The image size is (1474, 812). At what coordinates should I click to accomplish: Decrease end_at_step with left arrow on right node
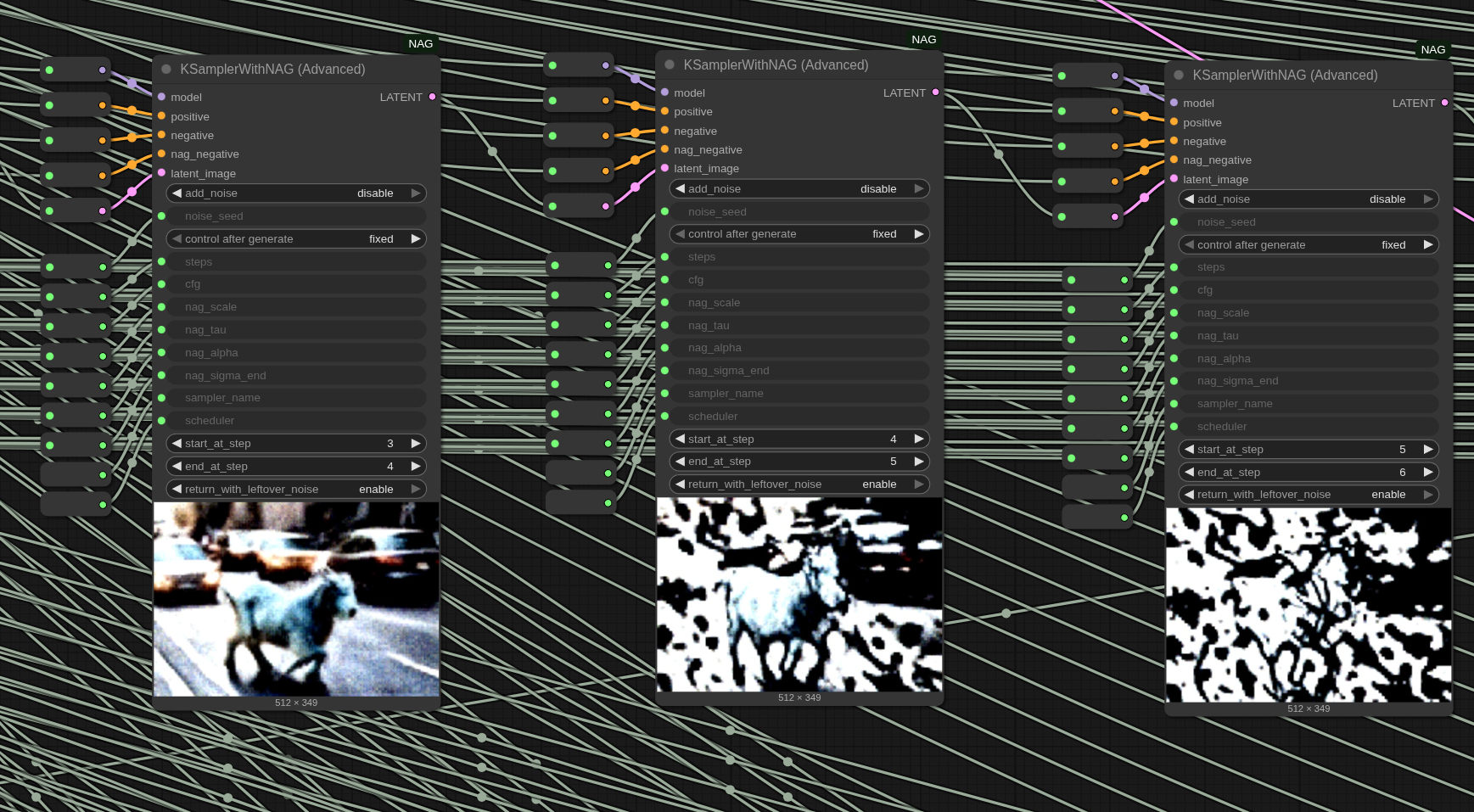click(x=1189, y=473)
